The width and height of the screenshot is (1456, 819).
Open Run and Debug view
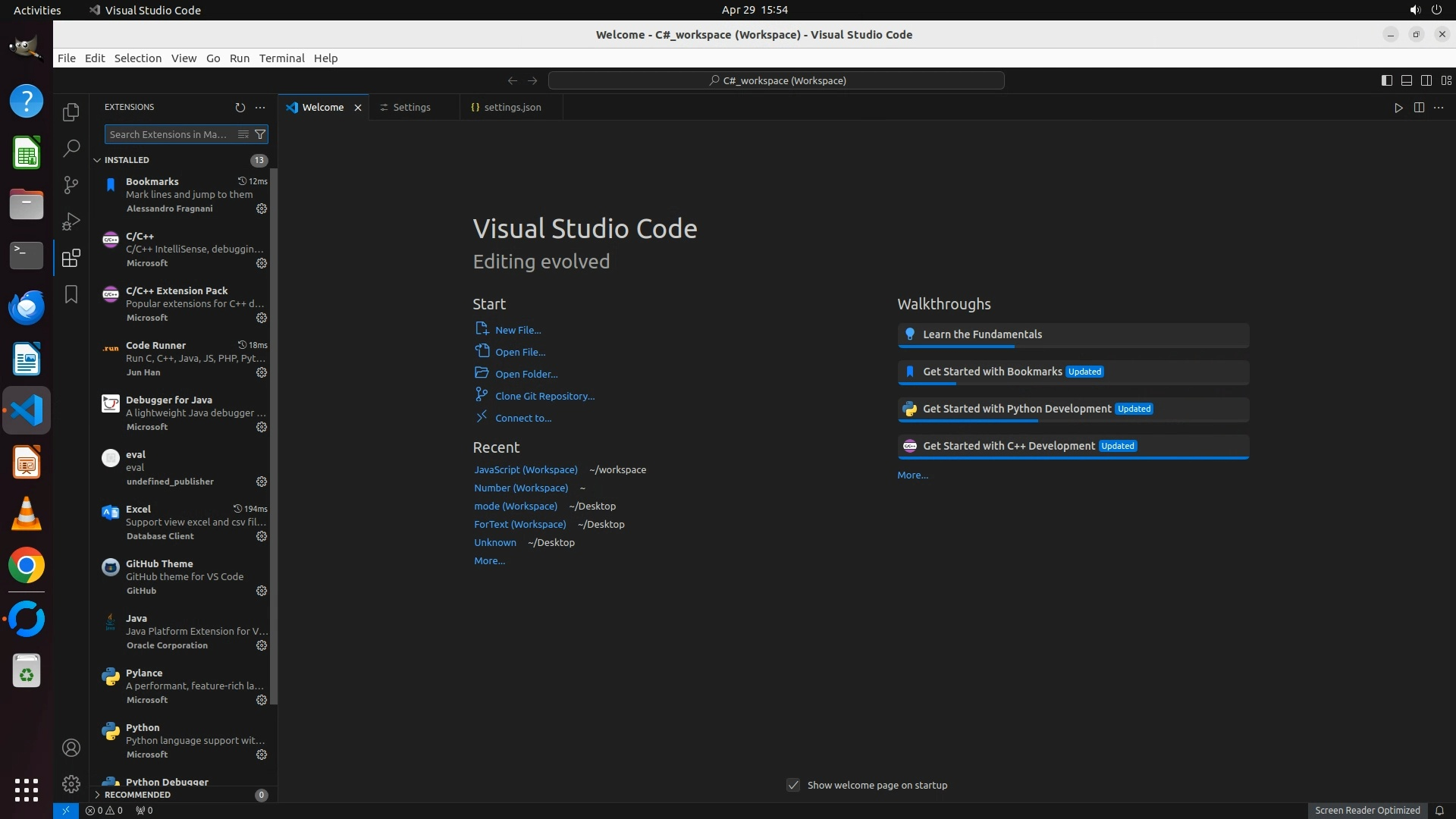71,221
